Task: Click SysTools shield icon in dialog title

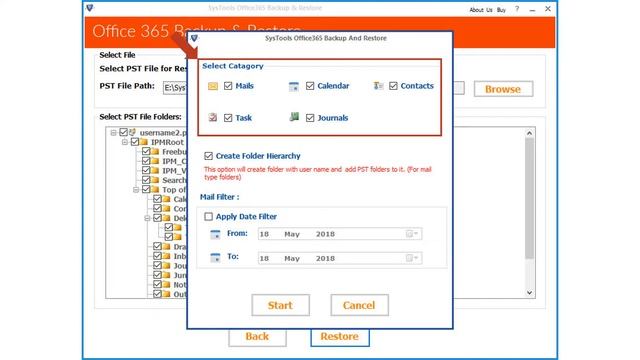Action: point(194,38)
